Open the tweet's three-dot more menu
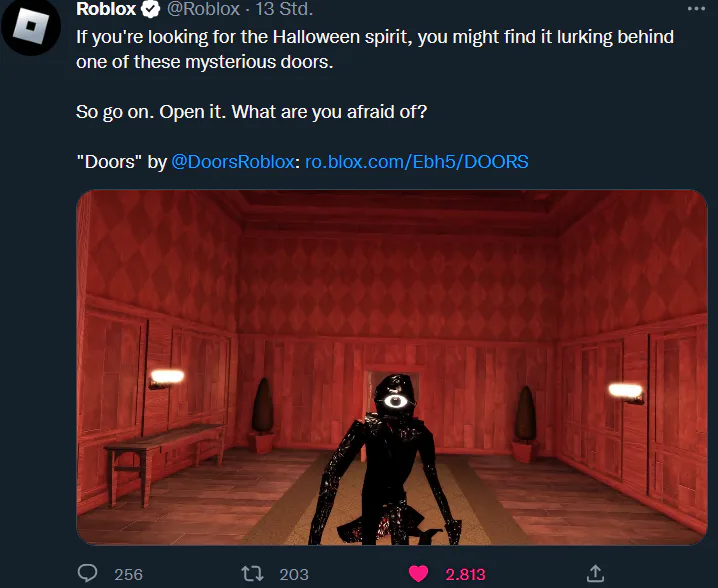 (696, 9)
